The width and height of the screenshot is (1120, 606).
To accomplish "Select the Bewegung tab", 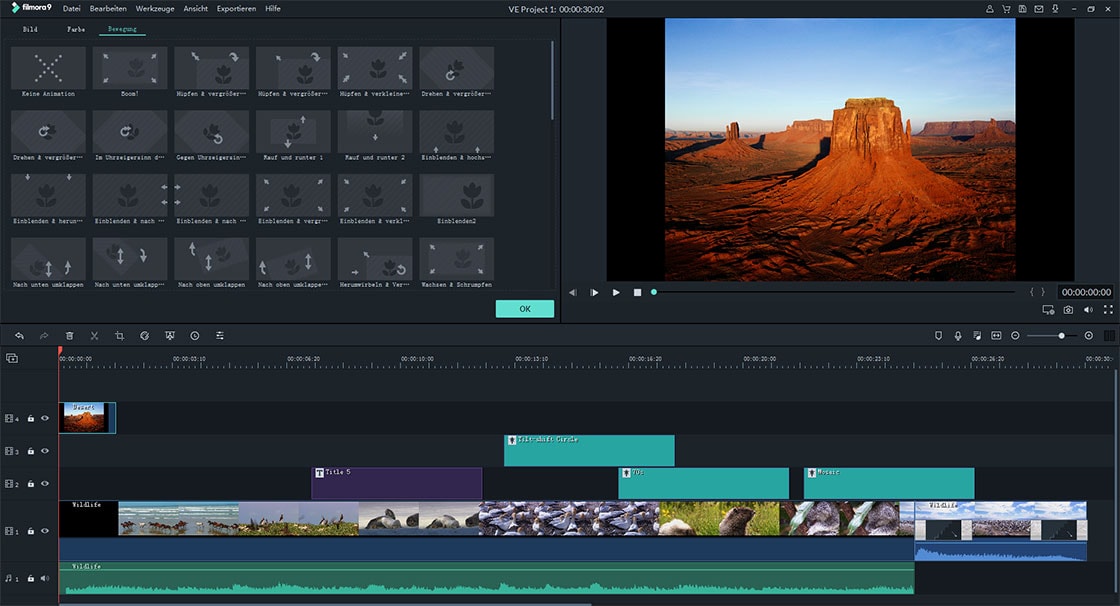I will click(122, 29).
